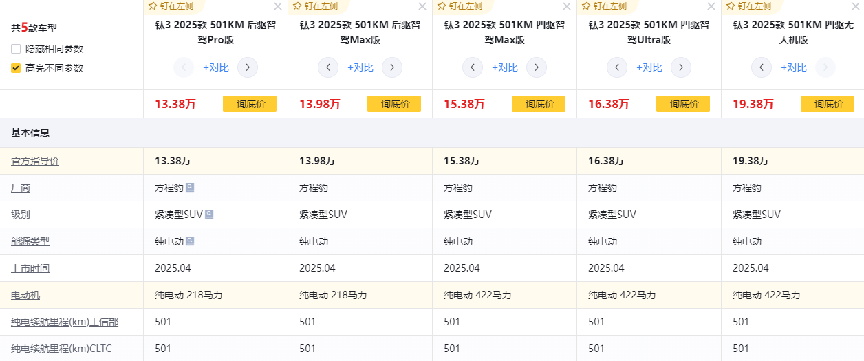Click the info icon beside first 方程豹
This screenshot has width=864, height=361.
[190, 187]
